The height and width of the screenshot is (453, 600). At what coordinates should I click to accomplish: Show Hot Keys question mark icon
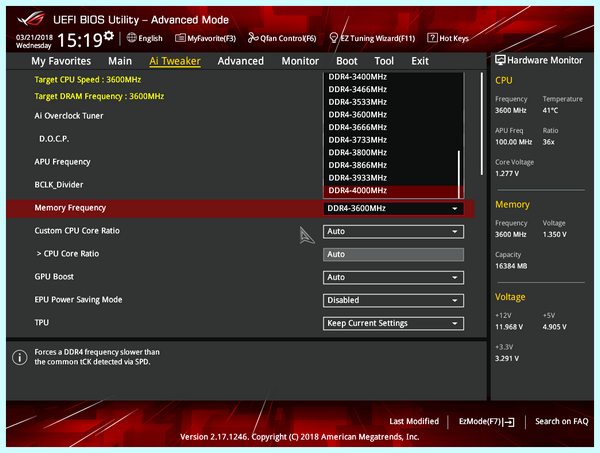click(432, 37)
